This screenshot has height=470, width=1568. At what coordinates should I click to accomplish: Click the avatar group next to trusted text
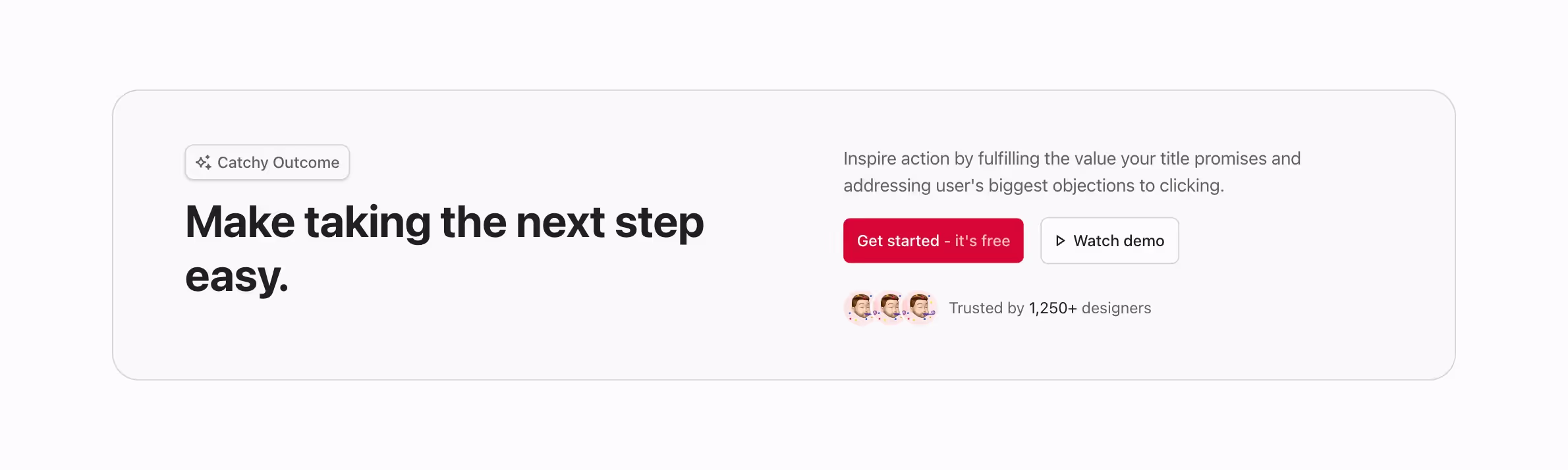[890, 307]
